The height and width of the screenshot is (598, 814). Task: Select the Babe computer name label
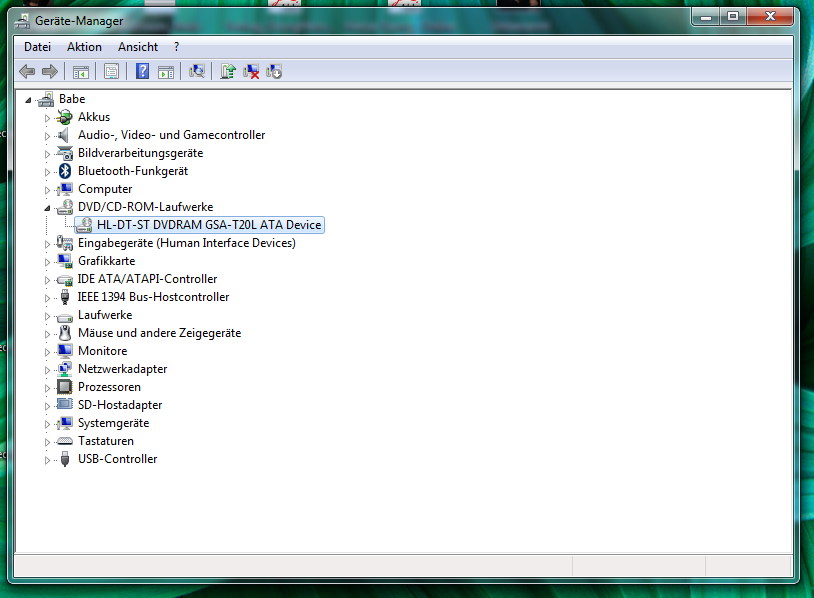click(x=72, y=99)
